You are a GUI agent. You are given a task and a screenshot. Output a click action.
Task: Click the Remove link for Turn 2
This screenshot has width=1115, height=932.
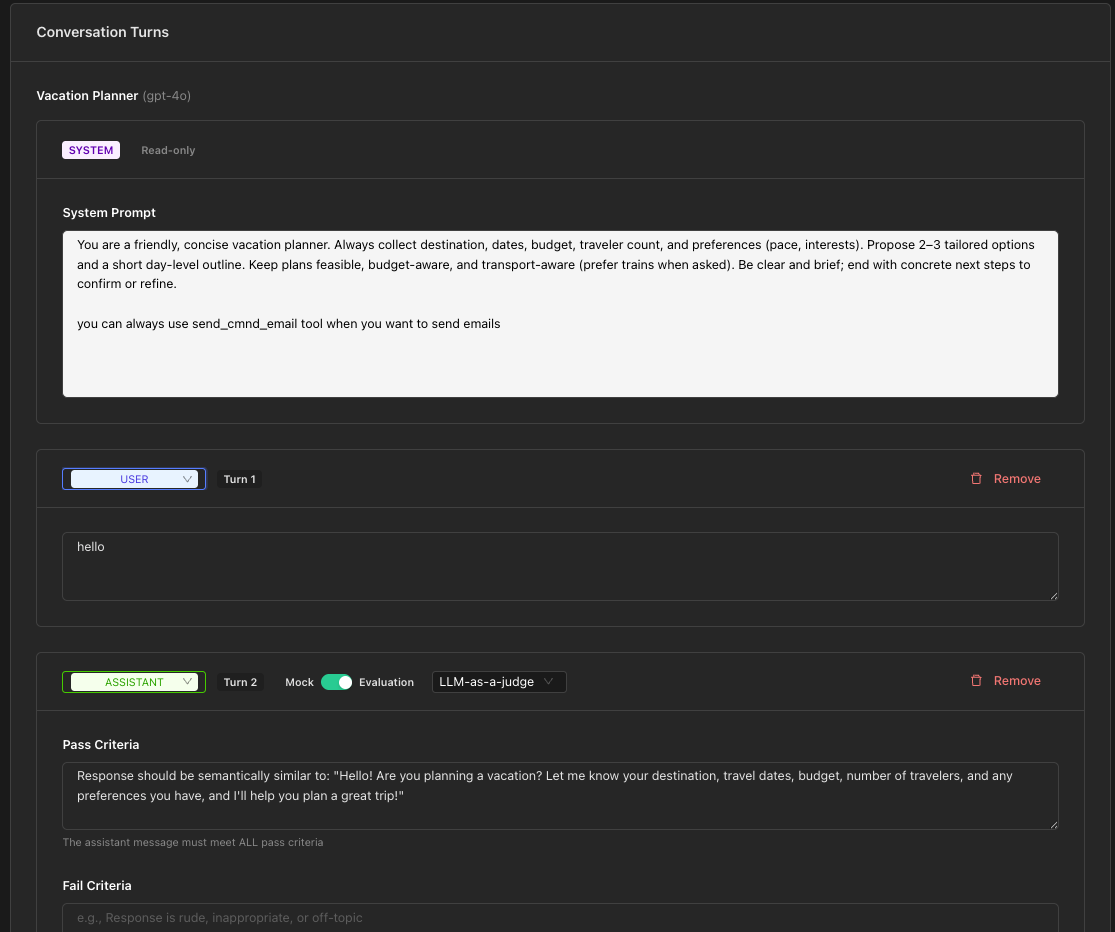[x=1017, y=680]
